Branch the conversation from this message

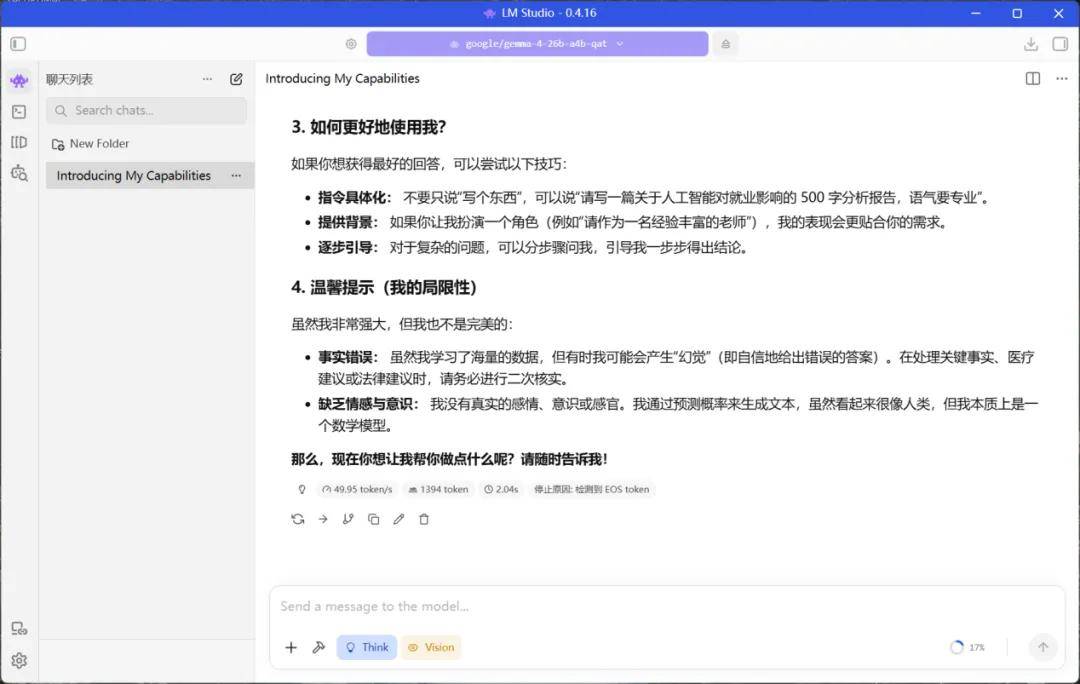point(348,519)
